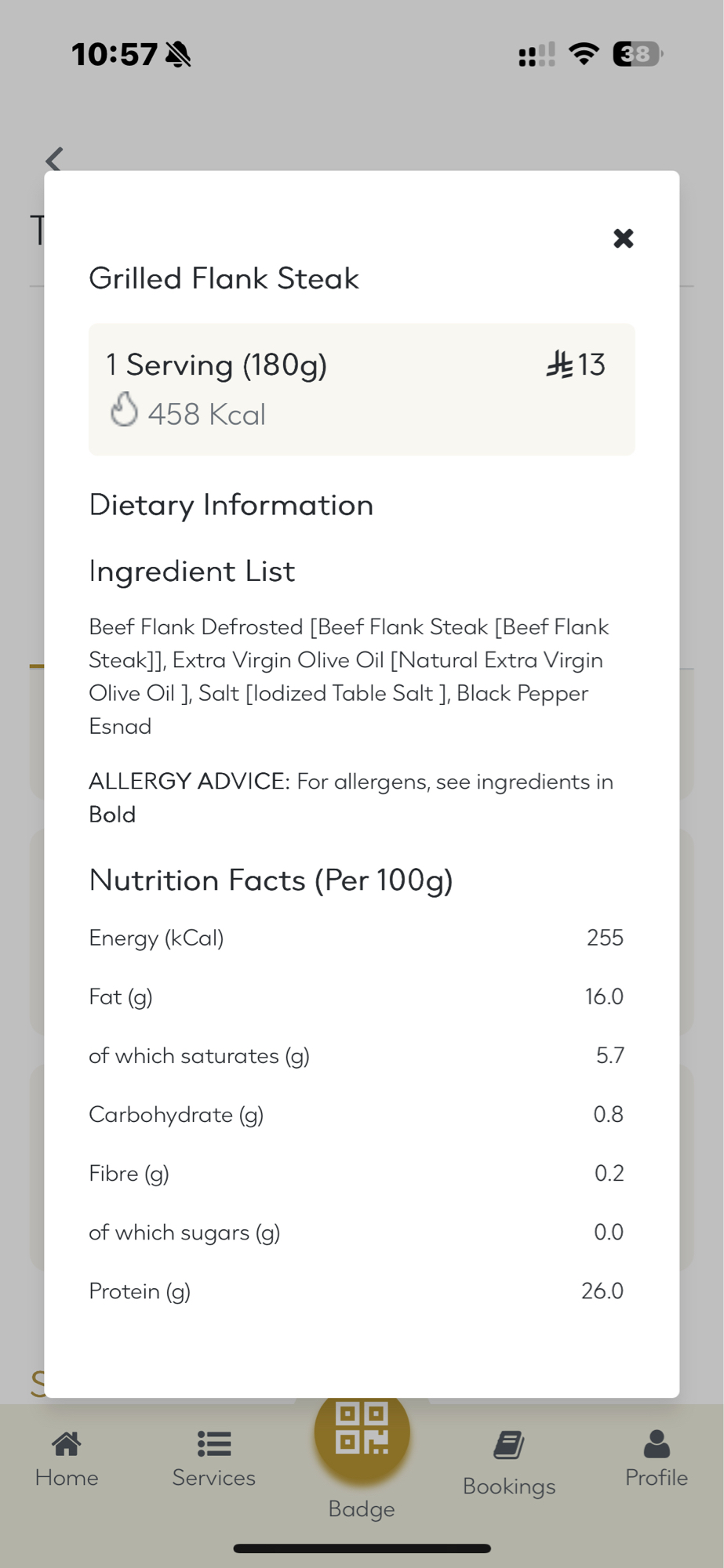Viewport: 724px width, 1568px height.
Task: Tap the riyal currency price symbol
Action: [560, 365]
